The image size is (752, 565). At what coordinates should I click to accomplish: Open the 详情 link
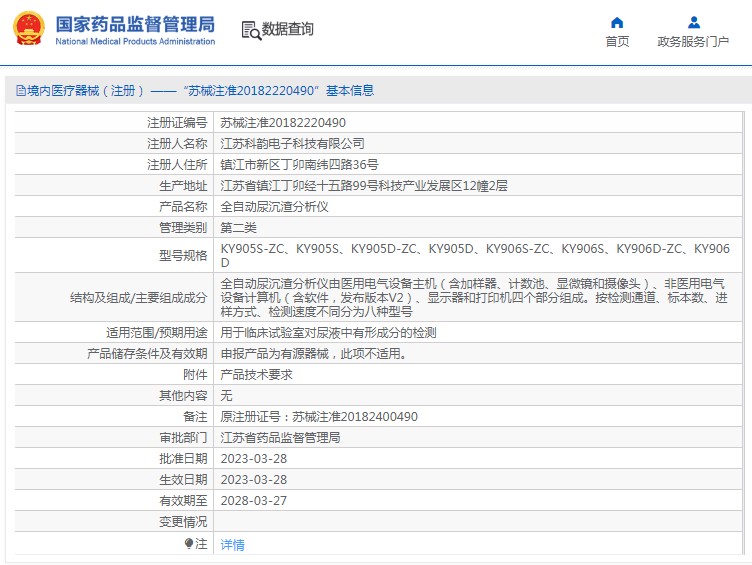point(232,545)
